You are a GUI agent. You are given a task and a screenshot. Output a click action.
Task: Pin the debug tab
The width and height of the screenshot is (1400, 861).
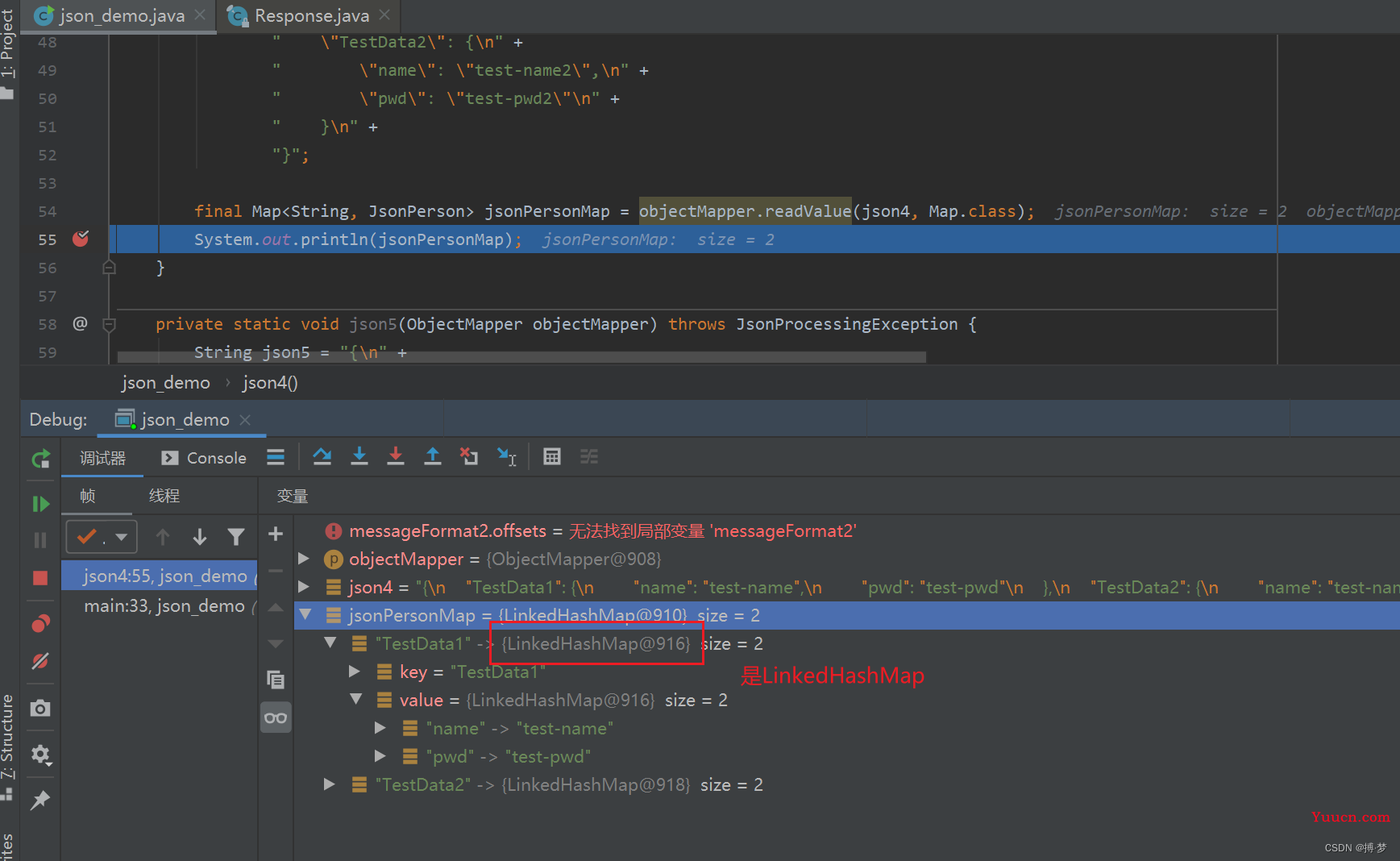coord(40,800)
